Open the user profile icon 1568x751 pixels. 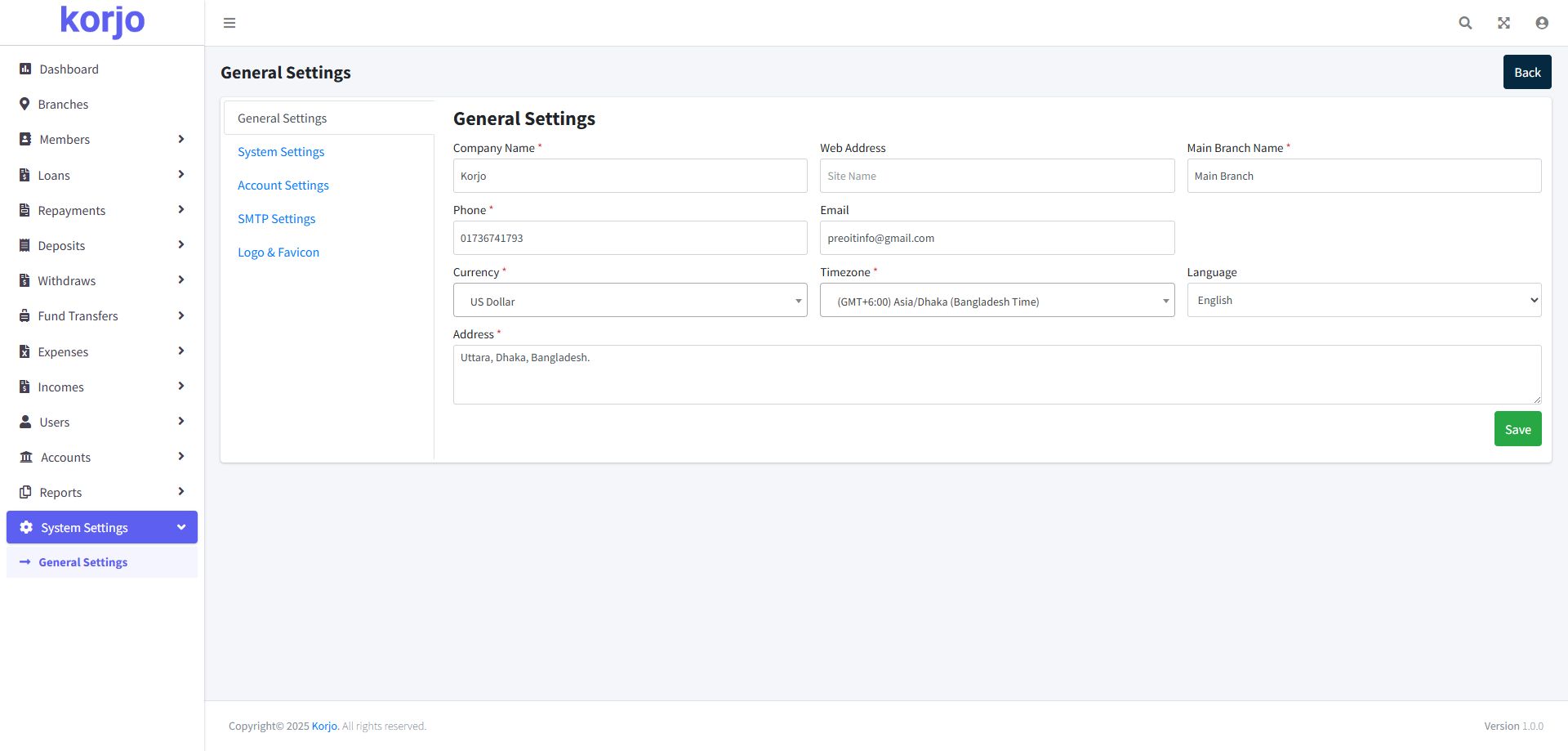1541,23
